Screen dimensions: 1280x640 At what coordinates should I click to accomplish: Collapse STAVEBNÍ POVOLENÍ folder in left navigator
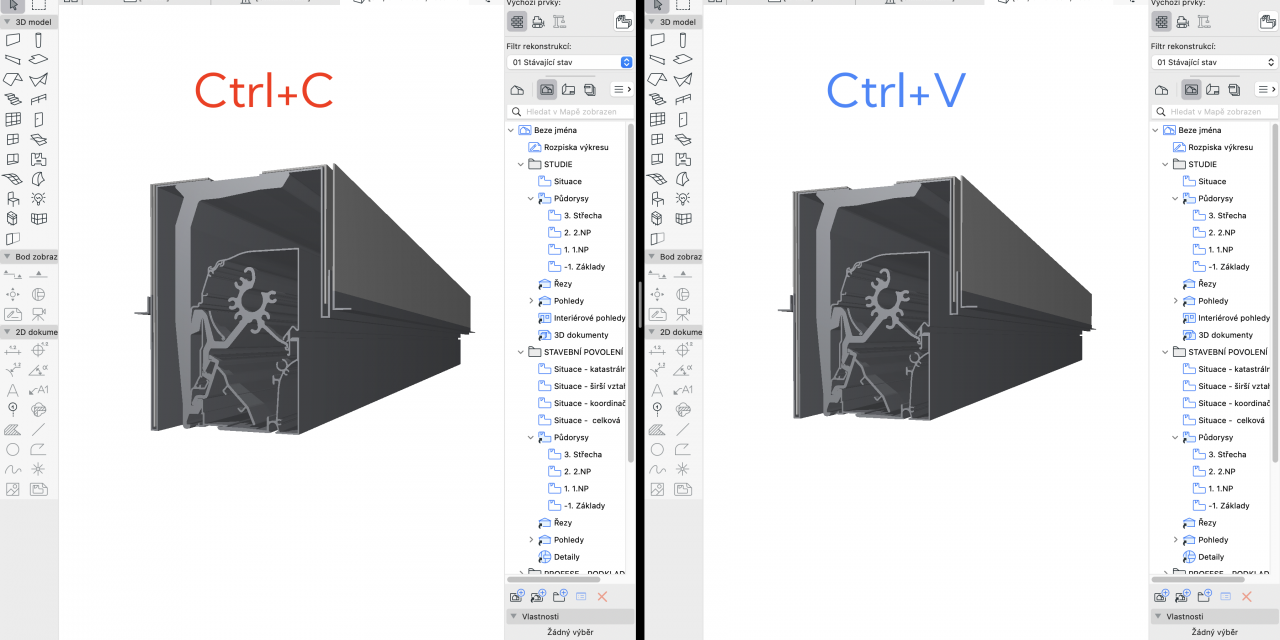coord(521,352)
